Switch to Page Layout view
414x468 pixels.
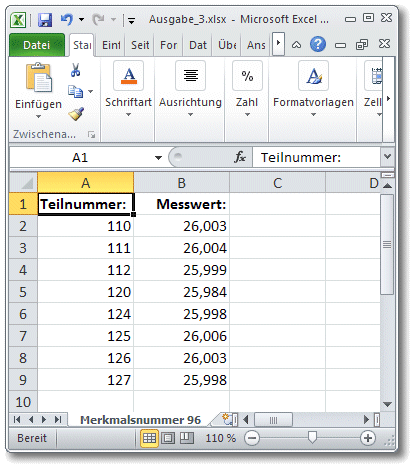(x=168, y=438)
